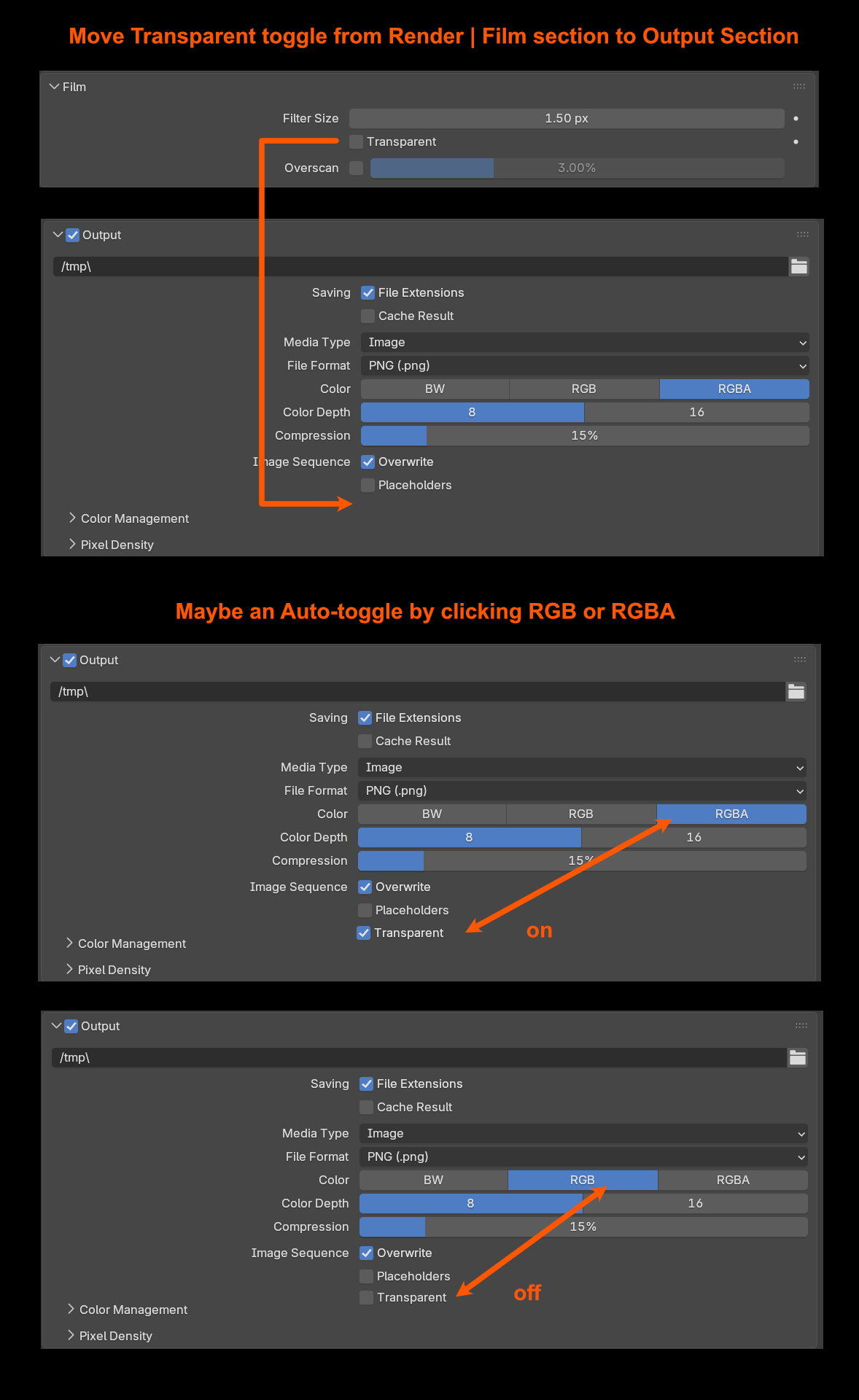Click Film panel drag-handle dots icon
This screenshot has width=859, height=1400.
click(x=799, y=87)
